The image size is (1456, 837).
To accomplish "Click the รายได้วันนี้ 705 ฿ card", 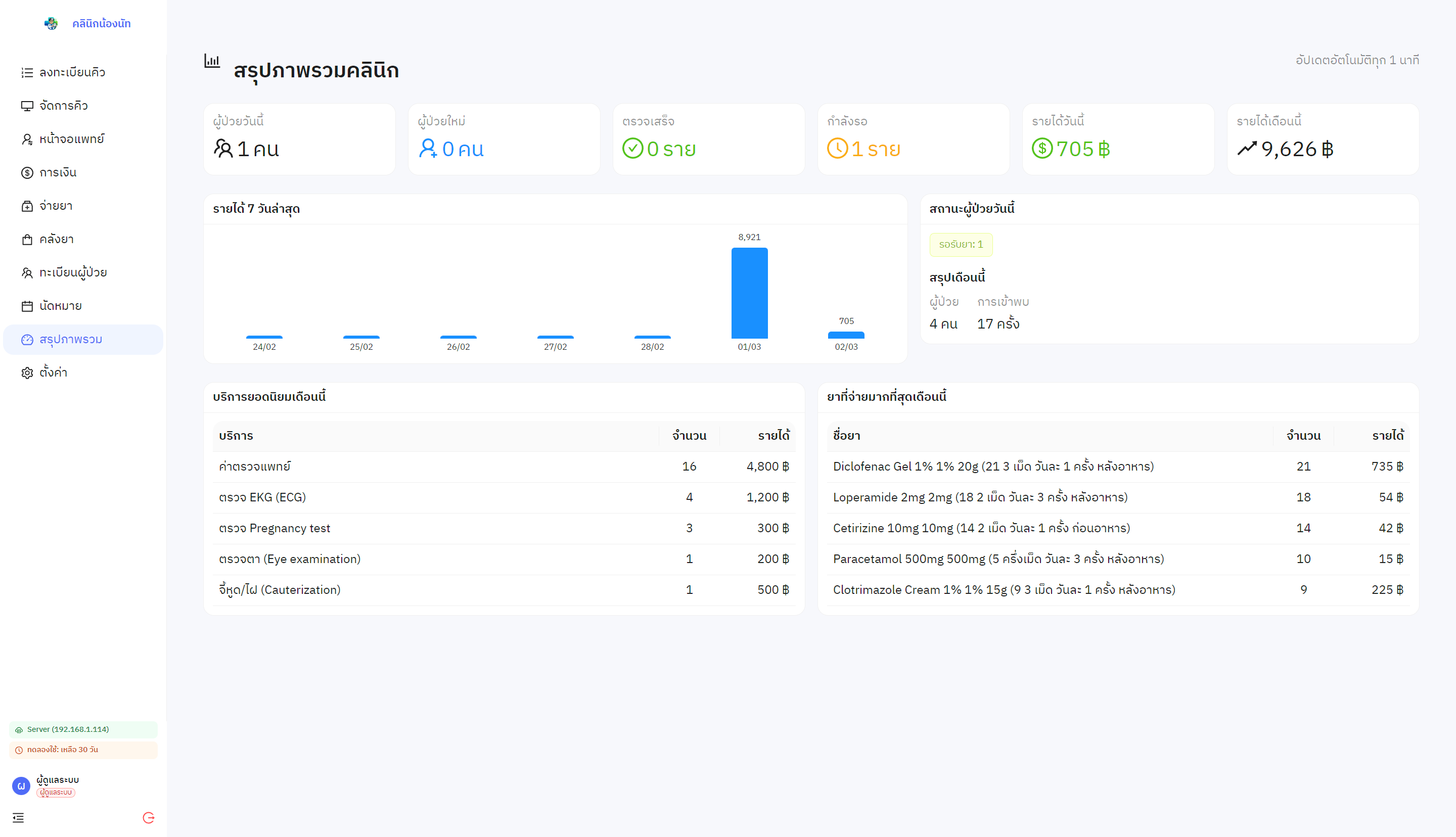I will pyautogui.click(x=1117, y=139).
